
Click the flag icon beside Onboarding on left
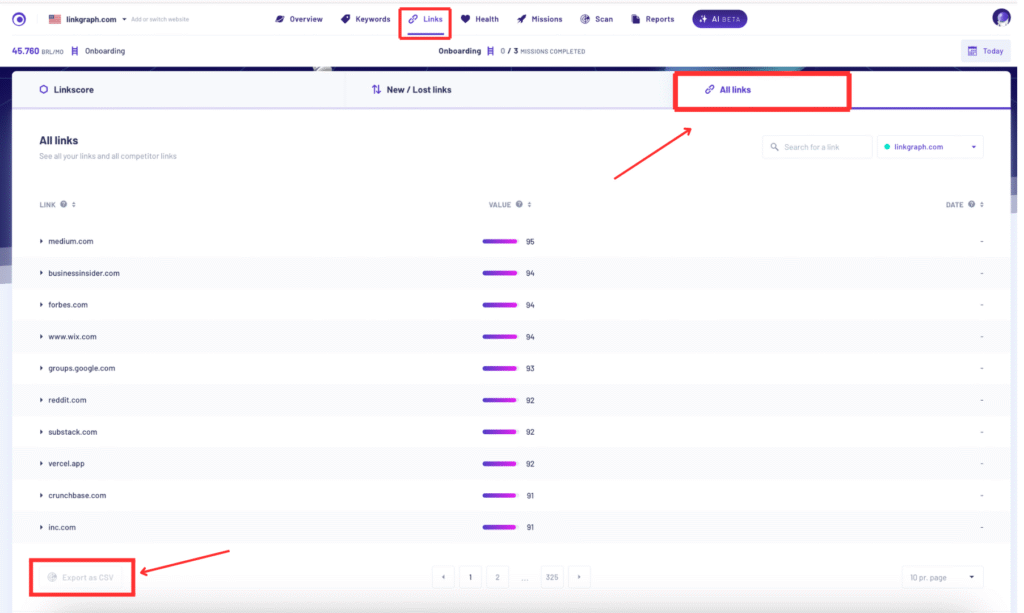pyautogui.click(x=75, y=51)
